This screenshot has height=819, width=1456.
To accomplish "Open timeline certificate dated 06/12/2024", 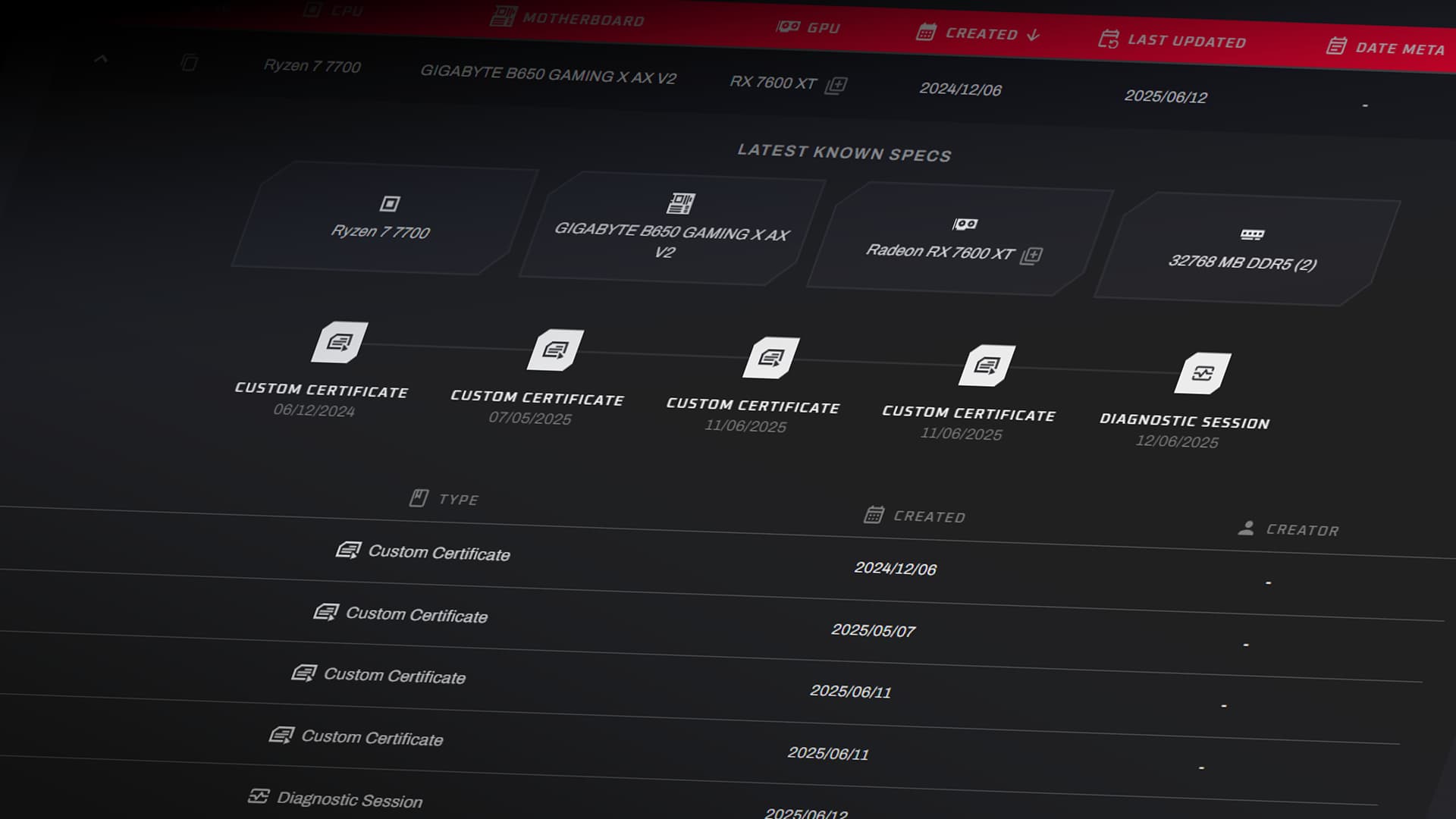I will click(339, 343).
